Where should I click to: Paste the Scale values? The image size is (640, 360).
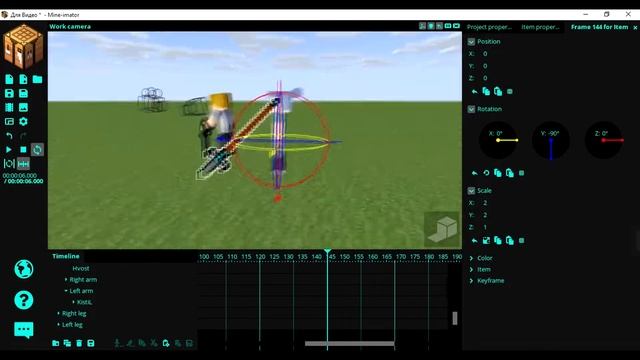(x=510, y=240)
